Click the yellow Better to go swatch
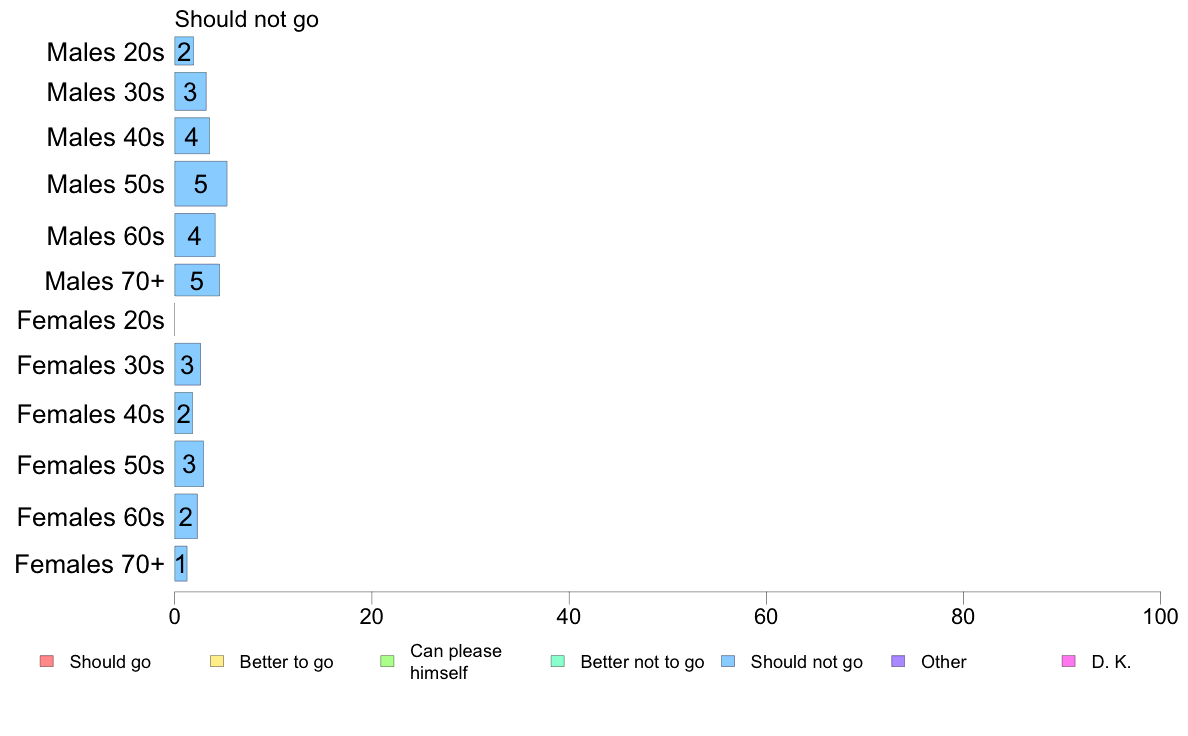1188x736 pixels. 217,661
